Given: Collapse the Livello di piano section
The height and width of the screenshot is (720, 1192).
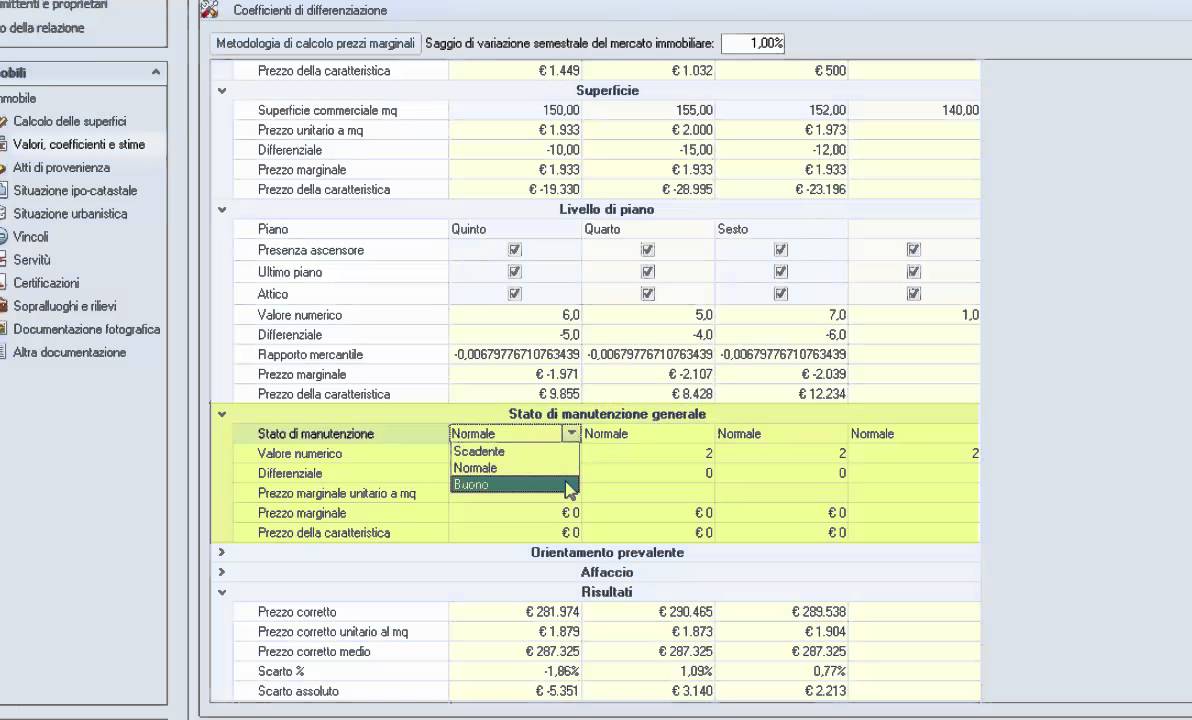Looking at the screenshot, I should tap(222, 209).
